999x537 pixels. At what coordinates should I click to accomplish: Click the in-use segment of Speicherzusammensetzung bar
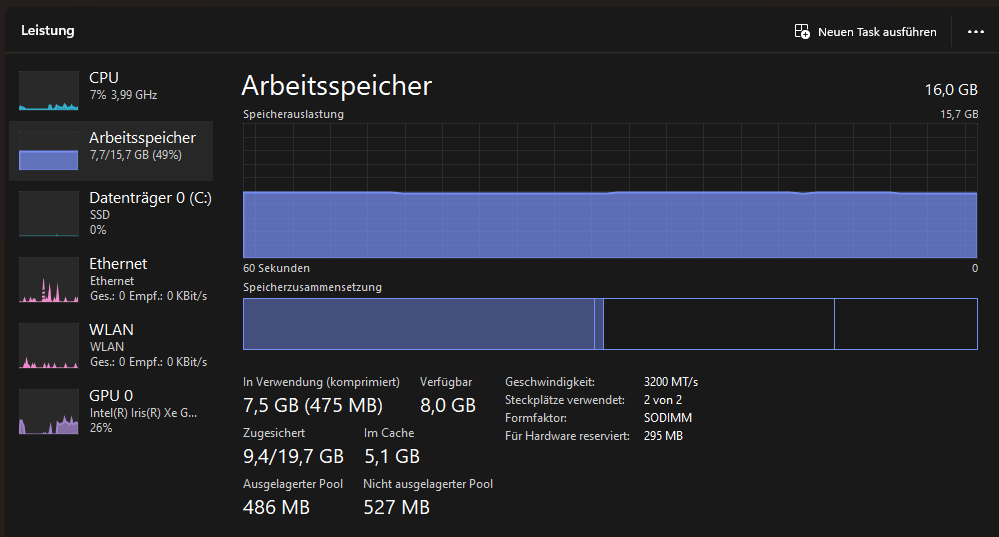(418, 324)
